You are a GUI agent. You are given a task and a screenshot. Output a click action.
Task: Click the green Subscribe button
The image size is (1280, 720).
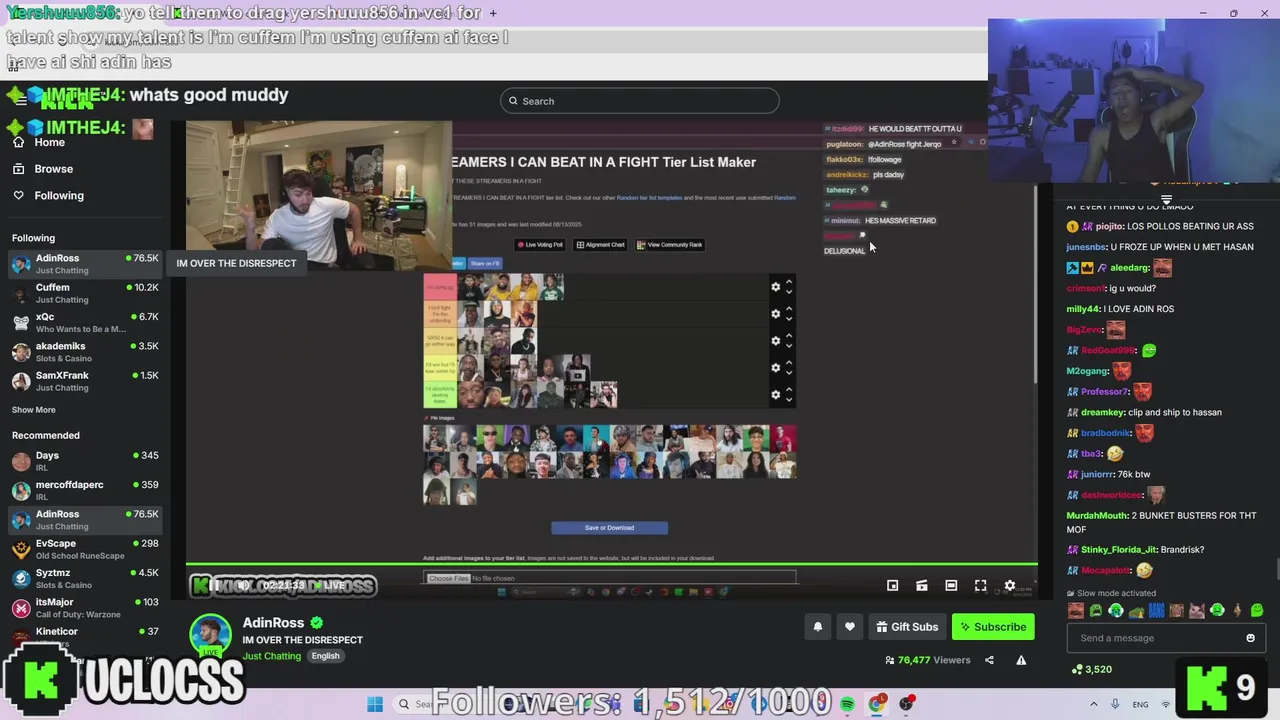993,627
